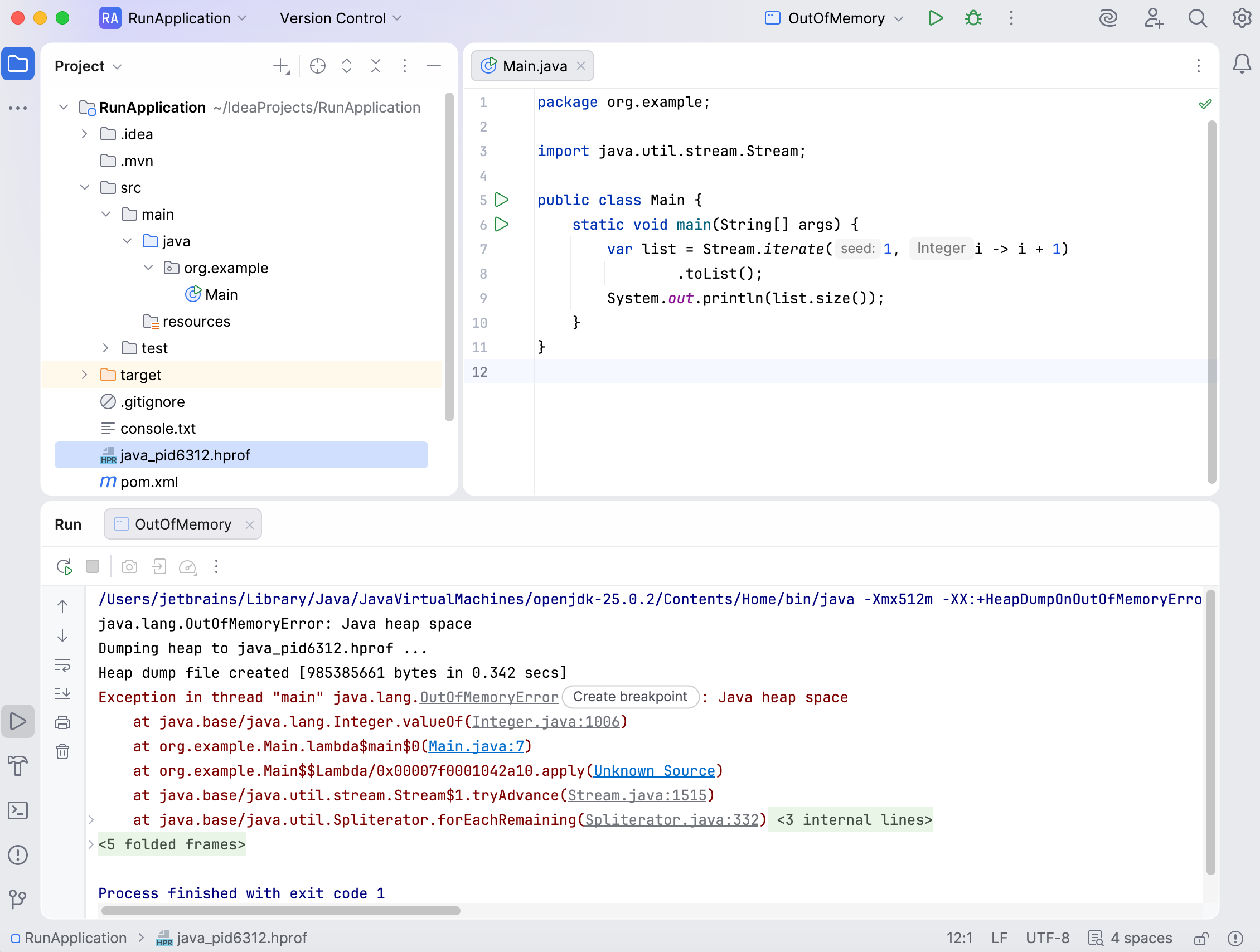This screenshot has height=952, width=1260.
Task: Click the thread dump camera icon
Action: click(x=129, y=566)
